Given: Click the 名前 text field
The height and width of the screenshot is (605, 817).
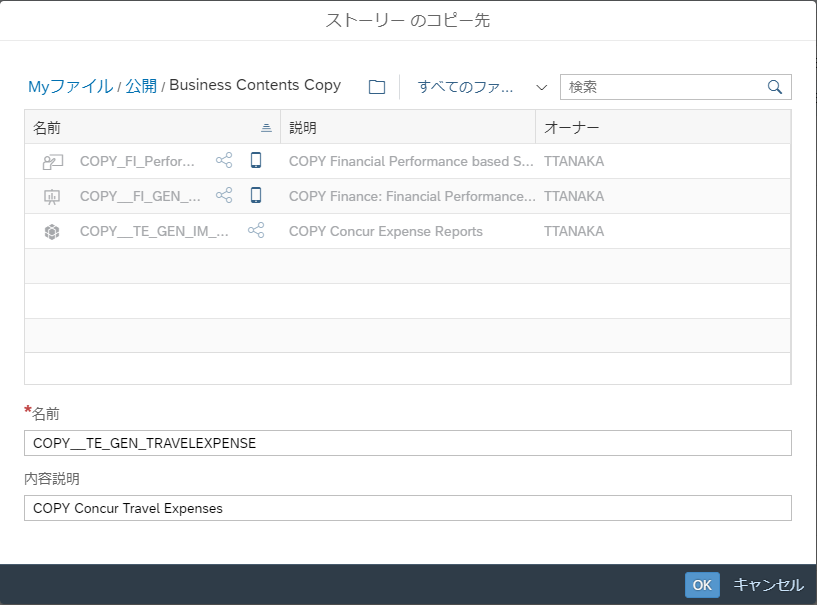Looking at the screenshot, I should [407, 443].
